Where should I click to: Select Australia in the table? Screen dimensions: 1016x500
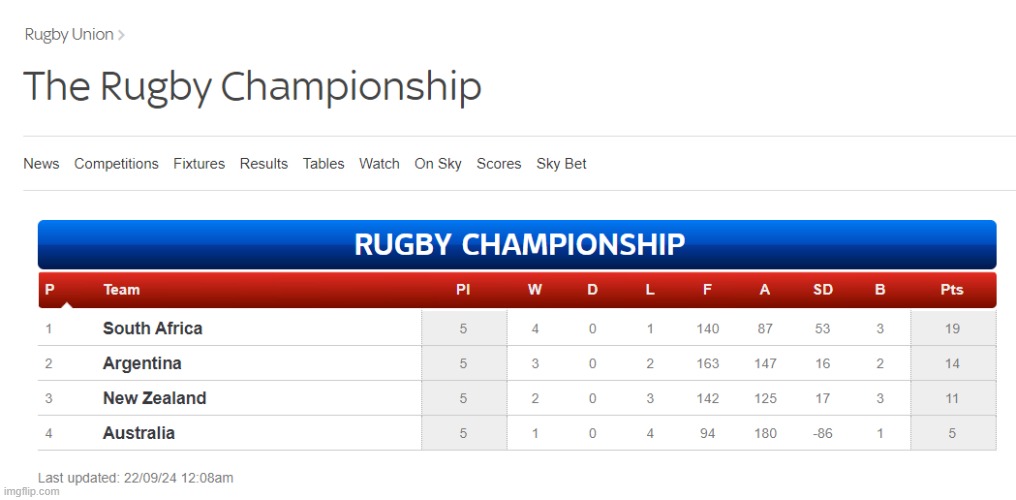pyautogui.click(x=139, y=433)
